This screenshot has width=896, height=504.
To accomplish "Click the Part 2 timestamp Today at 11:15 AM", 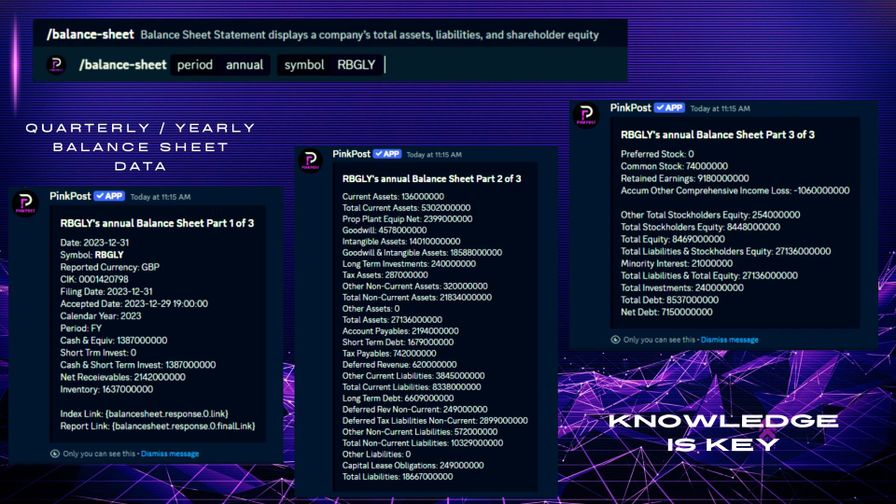I will (x=434, y=154).
